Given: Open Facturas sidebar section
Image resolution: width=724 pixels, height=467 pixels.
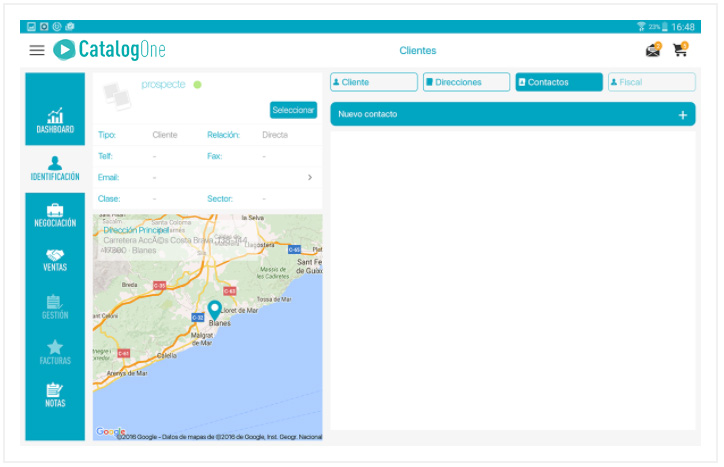Looking at the screenshot, I should click(x=55, y=352).
